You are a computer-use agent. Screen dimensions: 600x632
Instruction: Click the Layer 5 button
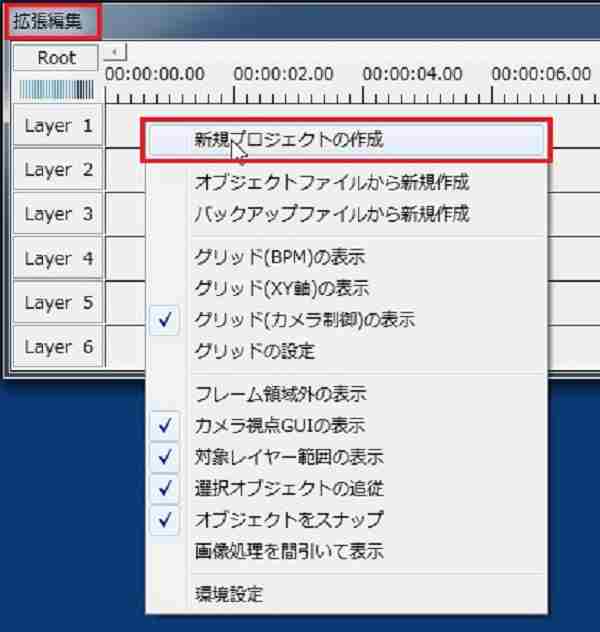[x=58, y=302]
